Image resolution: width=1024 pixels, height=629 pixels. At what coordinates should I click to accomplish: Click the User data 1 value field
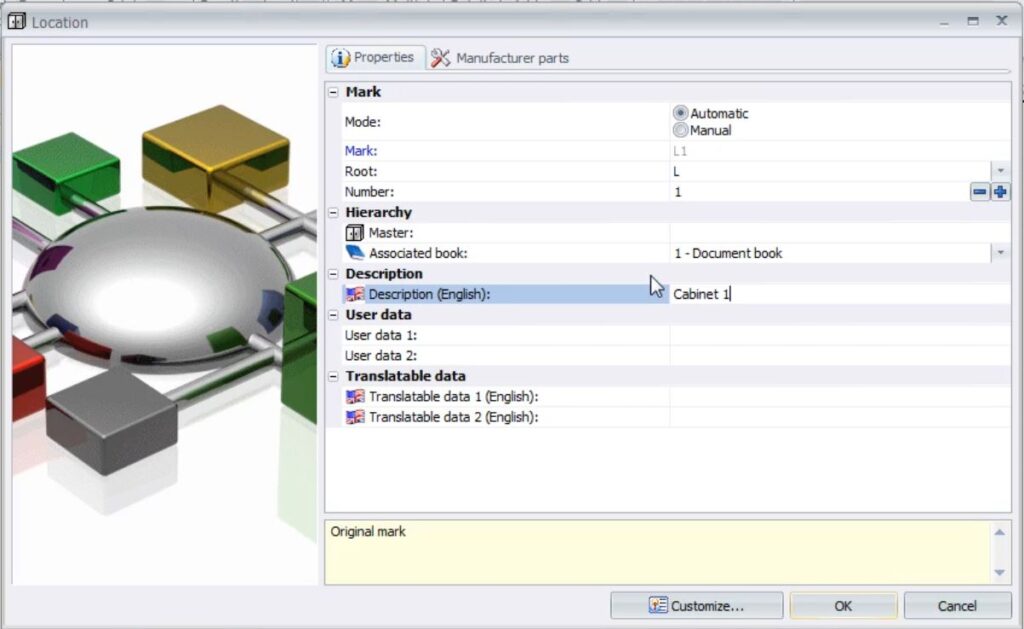tap(840, 335)
